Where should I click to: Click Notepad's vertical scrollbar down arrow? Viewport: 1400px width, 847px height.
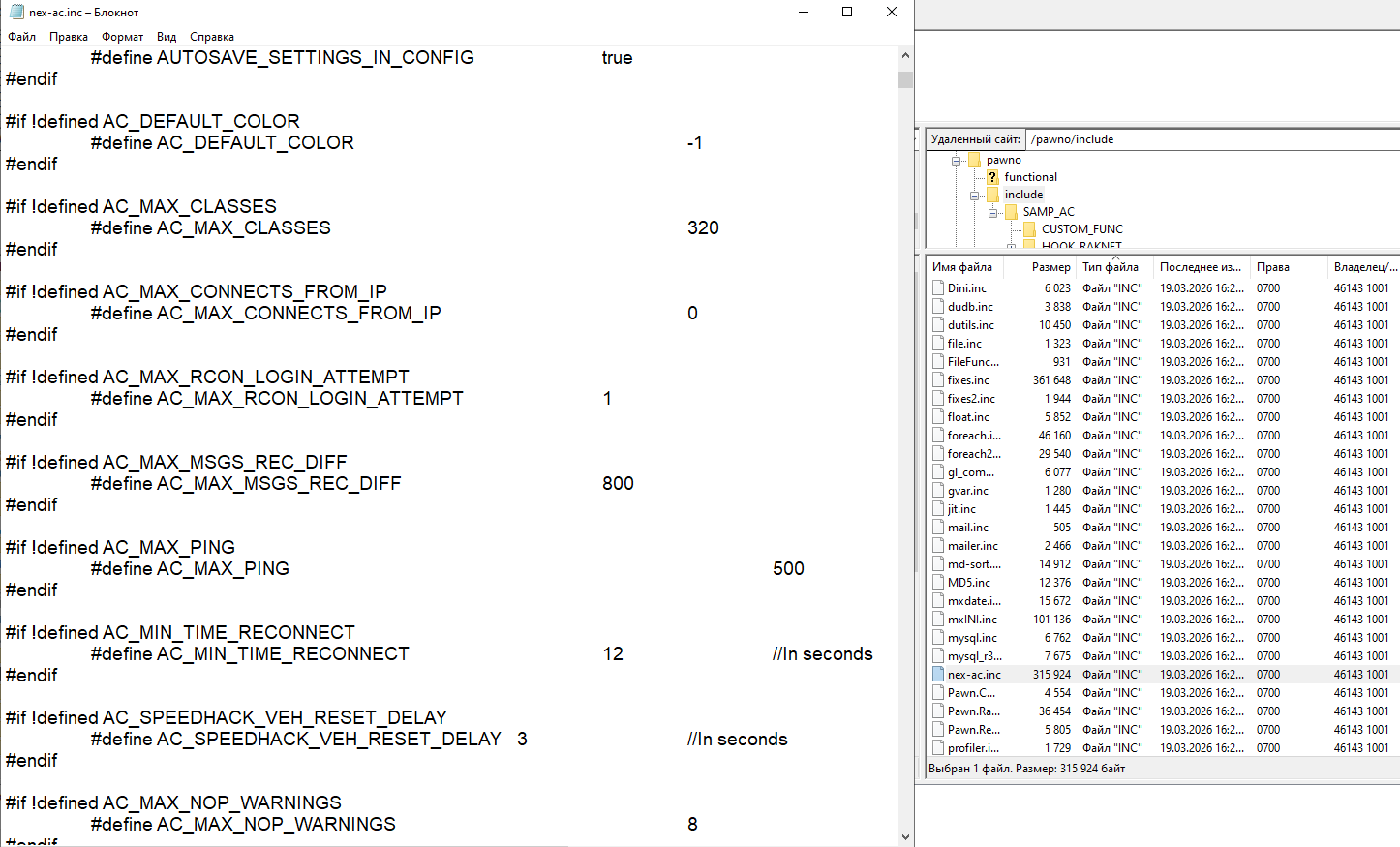pyautogui.click(x=905, y=837)
